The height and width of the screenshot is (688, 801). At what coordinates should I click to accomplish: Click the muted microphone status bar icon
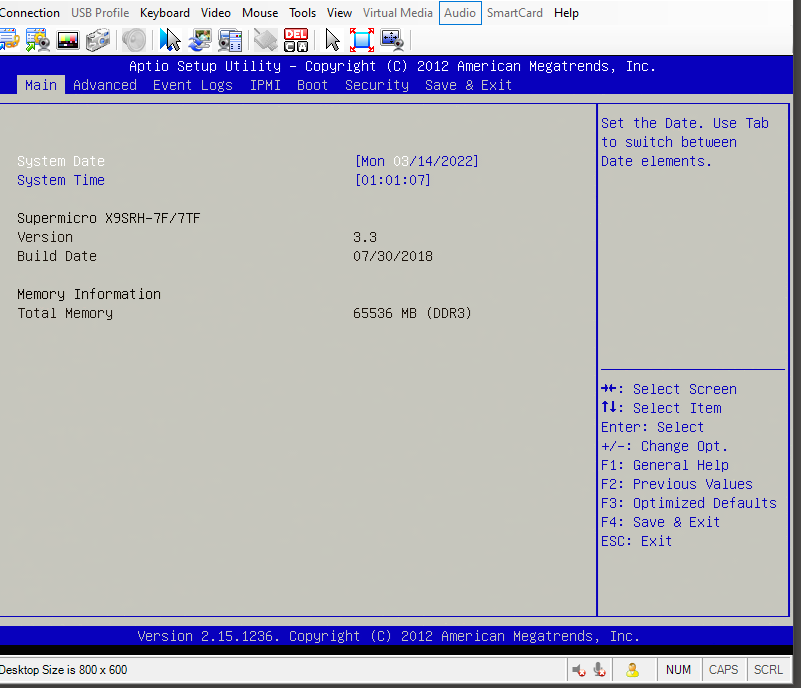600,670
